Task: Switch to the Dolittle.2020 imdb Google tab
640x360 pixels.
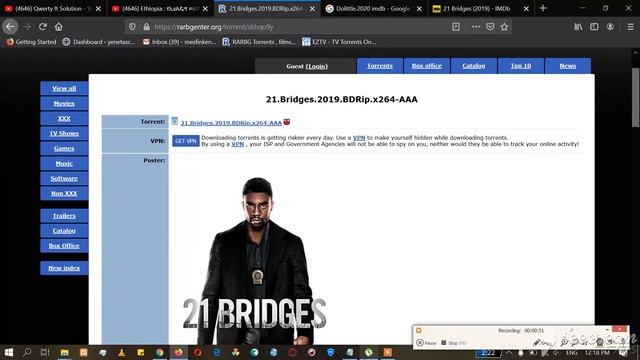Action: pyautogui.click(x=368, y=9)
